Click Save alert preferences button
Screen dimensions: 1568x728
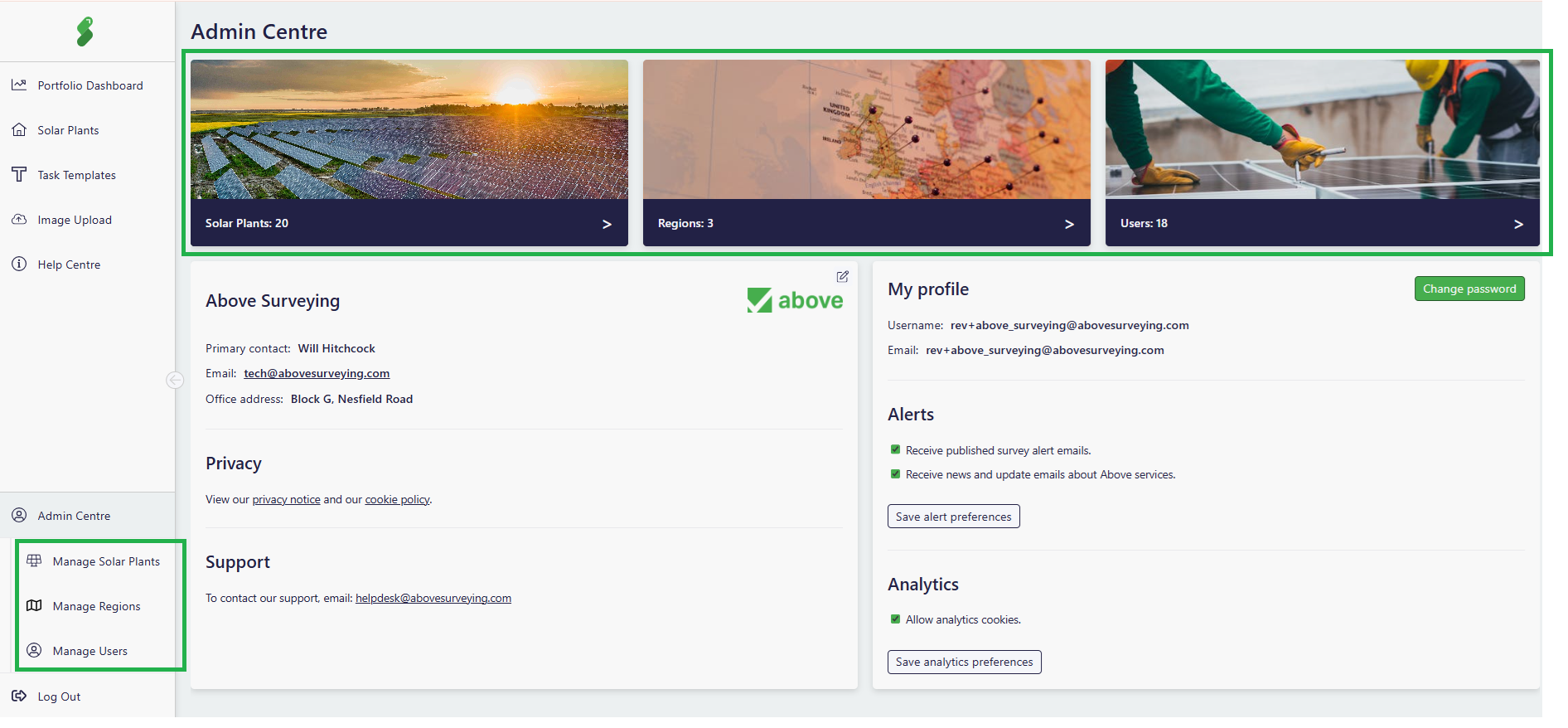pos(953,517)
